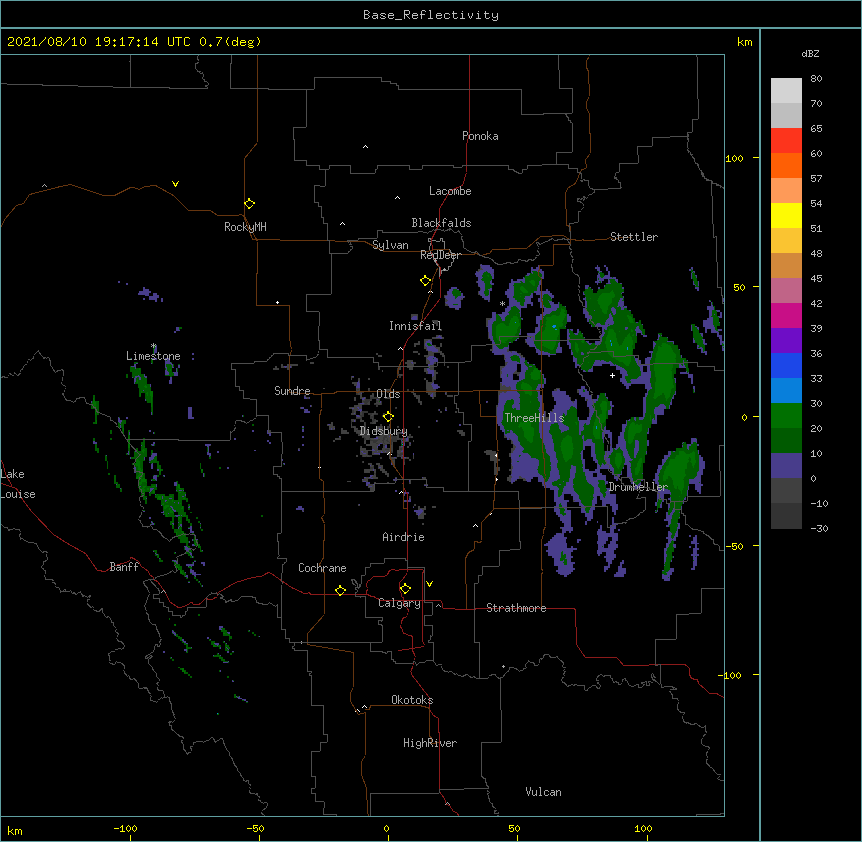Click the yellow diamond marker above RockyMH
Screen dimensions: 862x842
click(250, 204)
